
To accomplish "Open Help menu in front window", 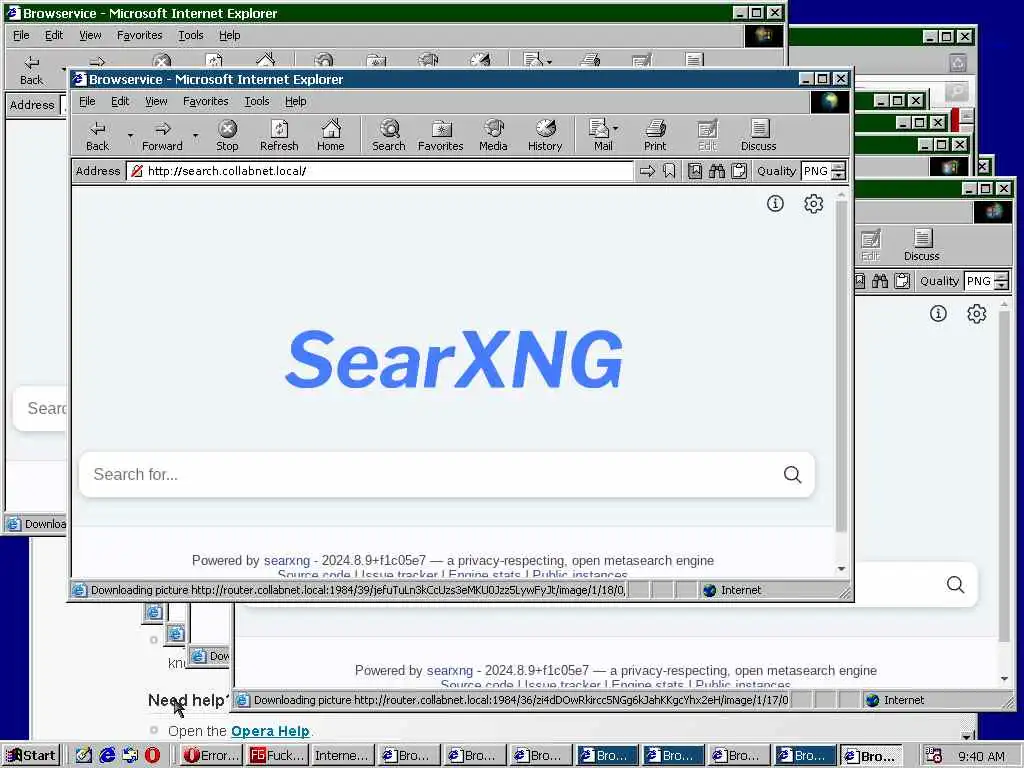I will [x=296, y=101].
